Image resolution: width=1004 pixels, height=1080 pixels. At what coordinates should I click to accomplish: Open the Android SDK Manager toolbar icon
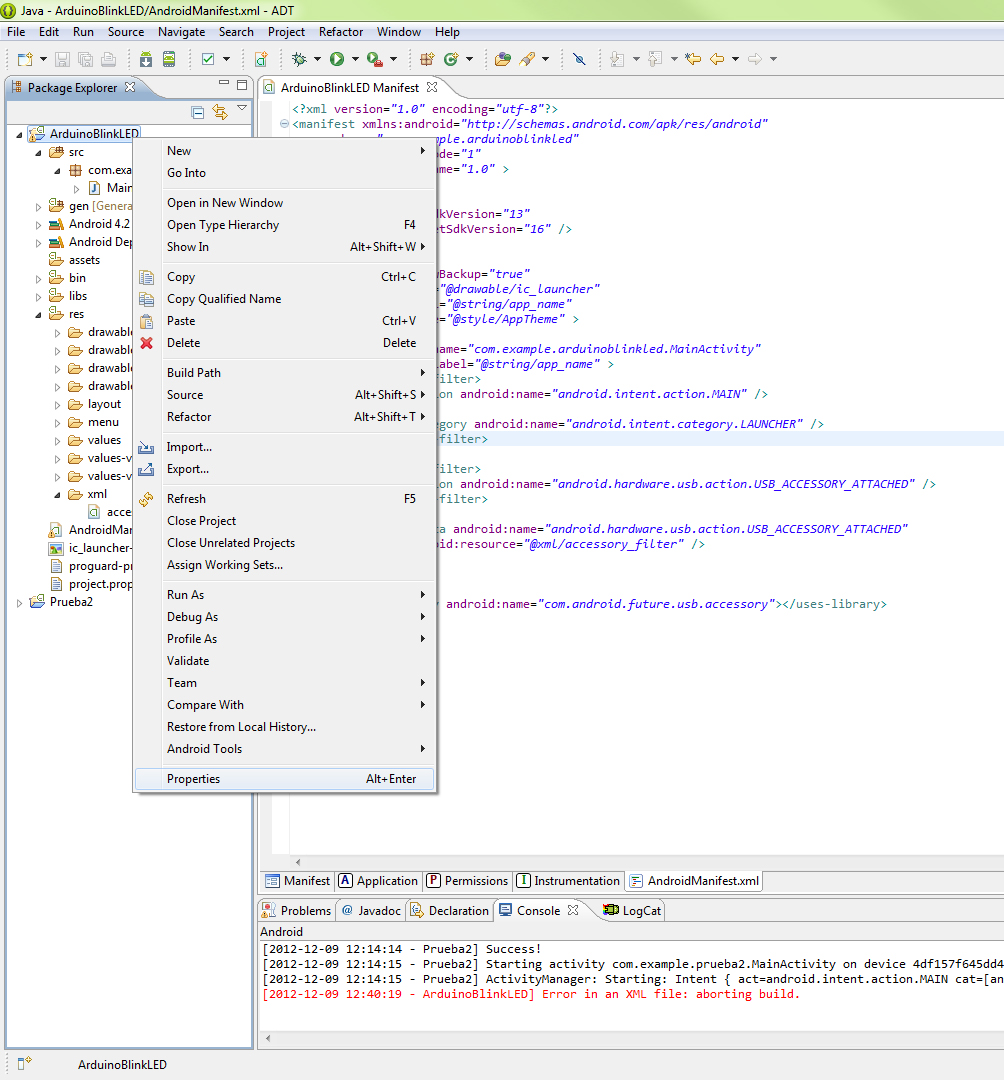coord(146,59)
